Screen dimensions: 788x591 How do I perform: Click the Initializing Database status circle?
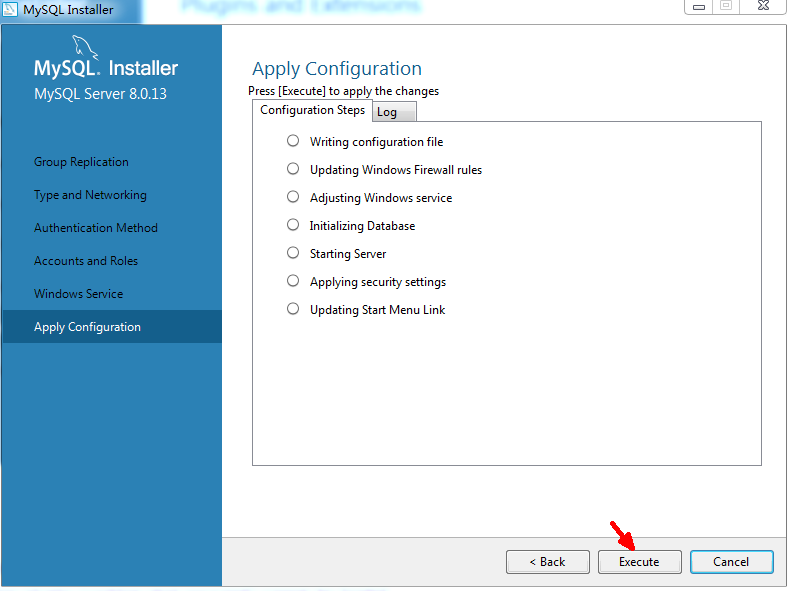click(x=293, y=225)
